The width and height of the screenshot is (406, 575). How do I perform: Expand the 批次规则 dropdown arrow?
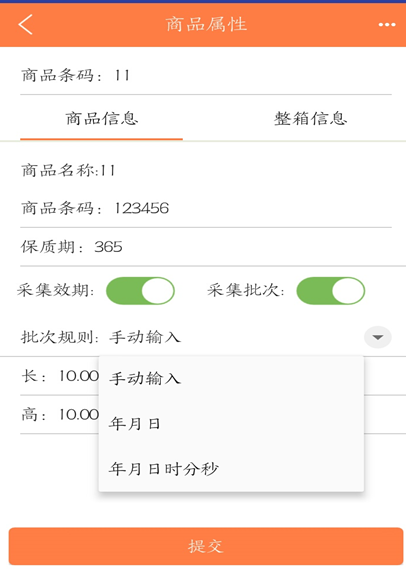click(378, 337)
